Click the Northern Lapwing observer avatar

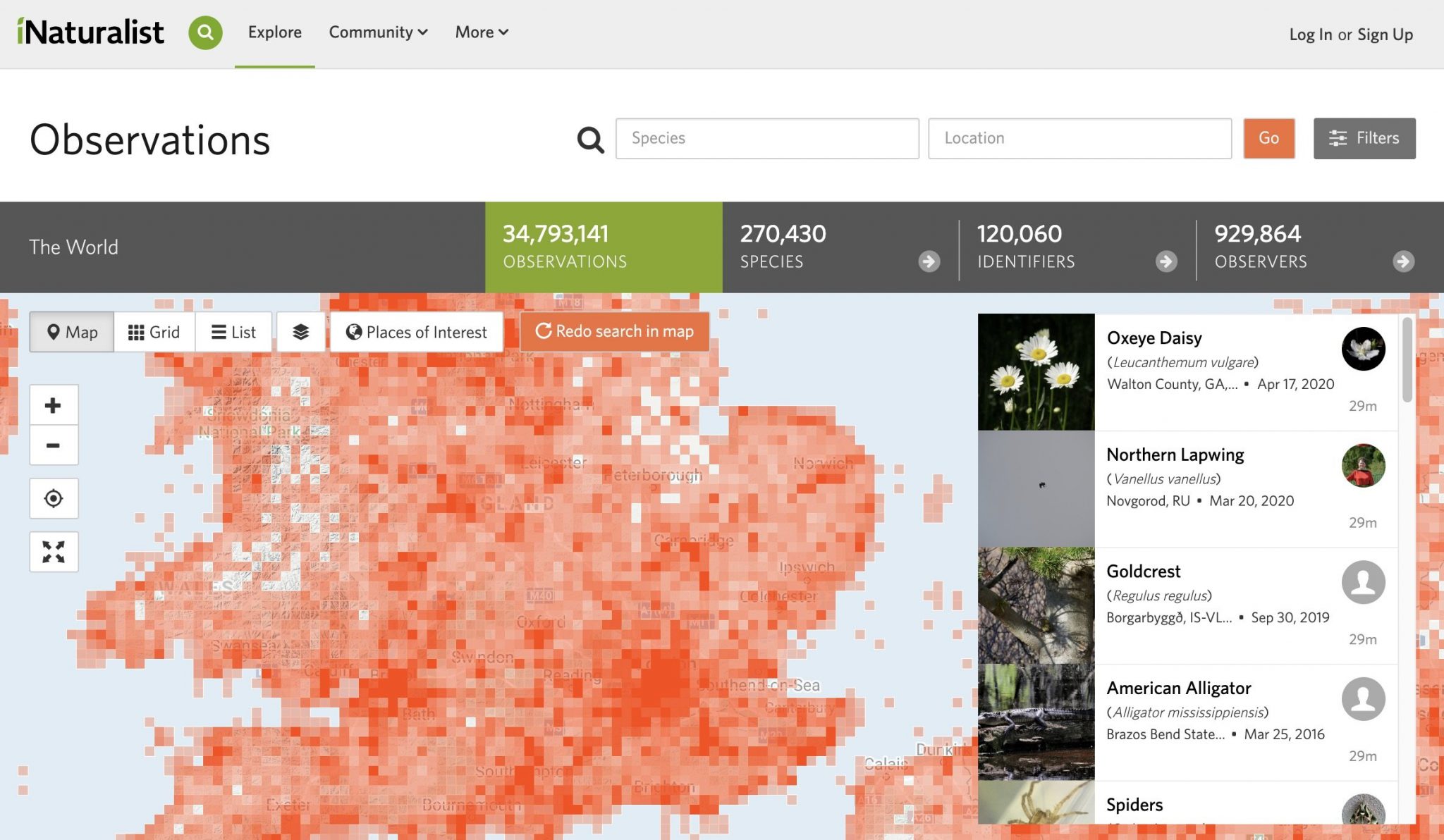[x=1363, y=466]
